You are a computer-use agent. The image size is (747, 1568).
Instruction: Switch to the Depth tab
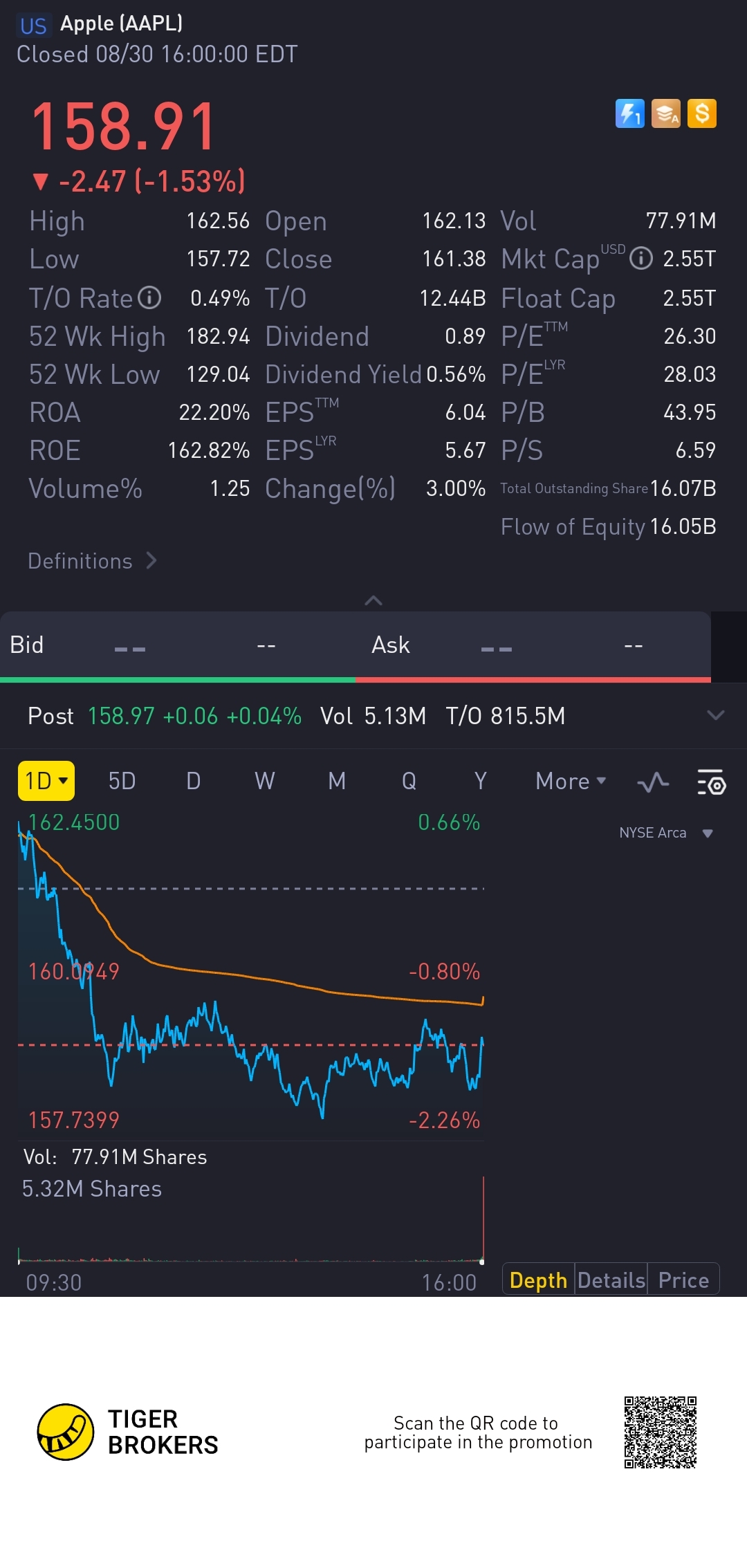click(538, 1280)
